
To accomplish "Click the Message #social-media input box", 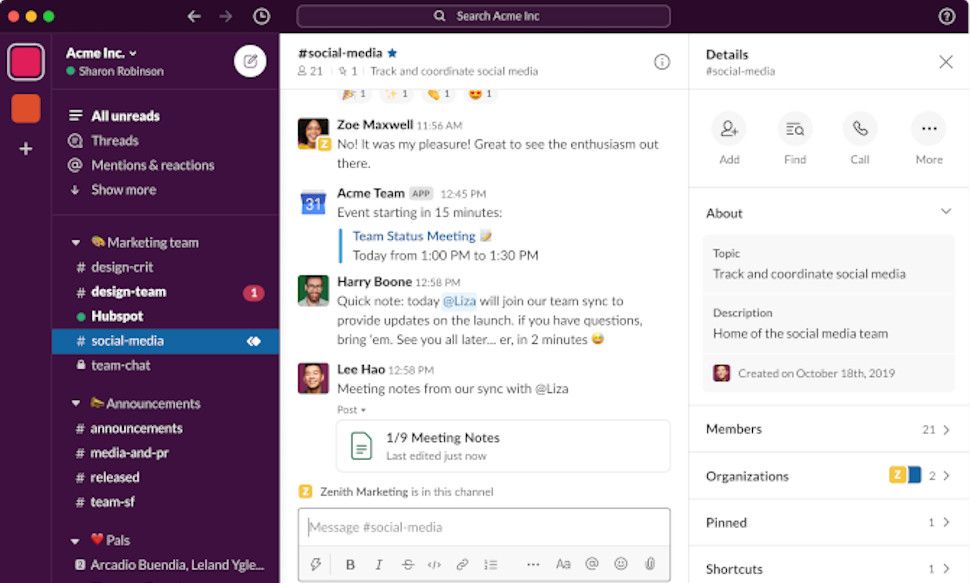I will click(484, 527).
